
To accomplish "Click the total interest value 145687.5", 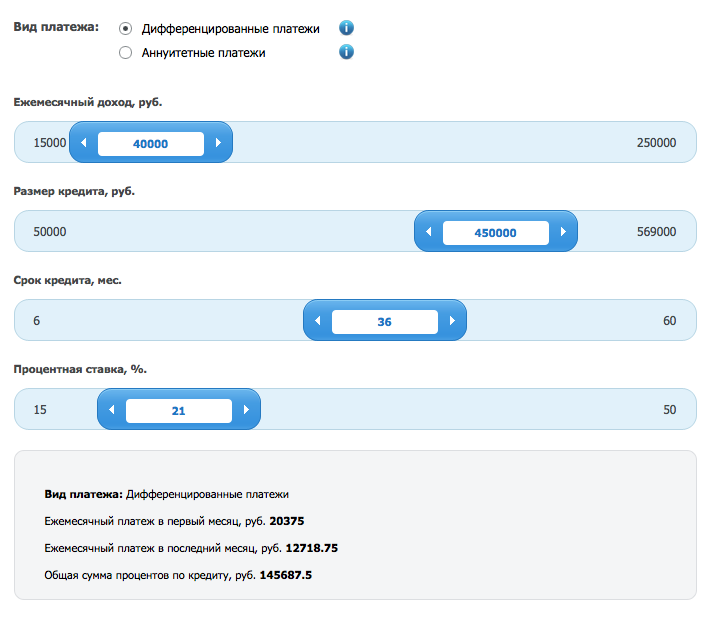I will [x=286, y=575].
